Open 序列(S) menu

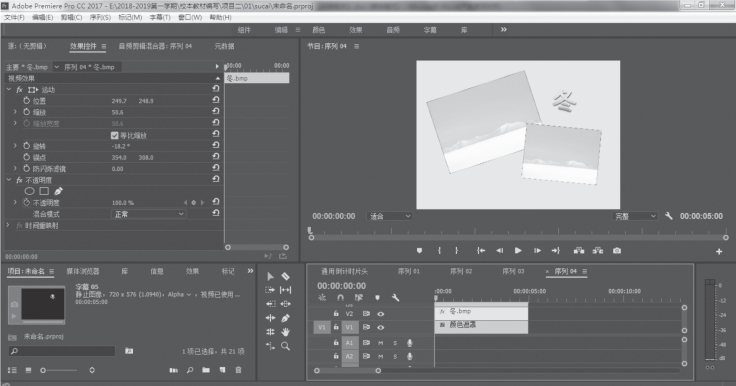pyautogui.click(x=100, y=17)
